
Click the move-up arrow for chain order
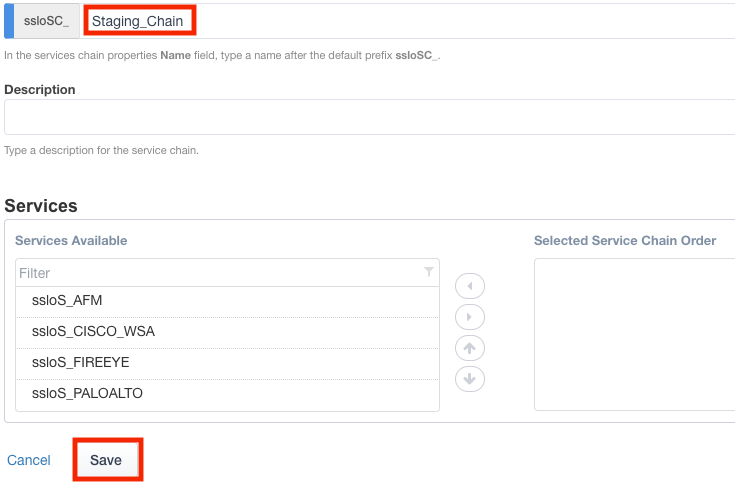click(x=470, y=348)
